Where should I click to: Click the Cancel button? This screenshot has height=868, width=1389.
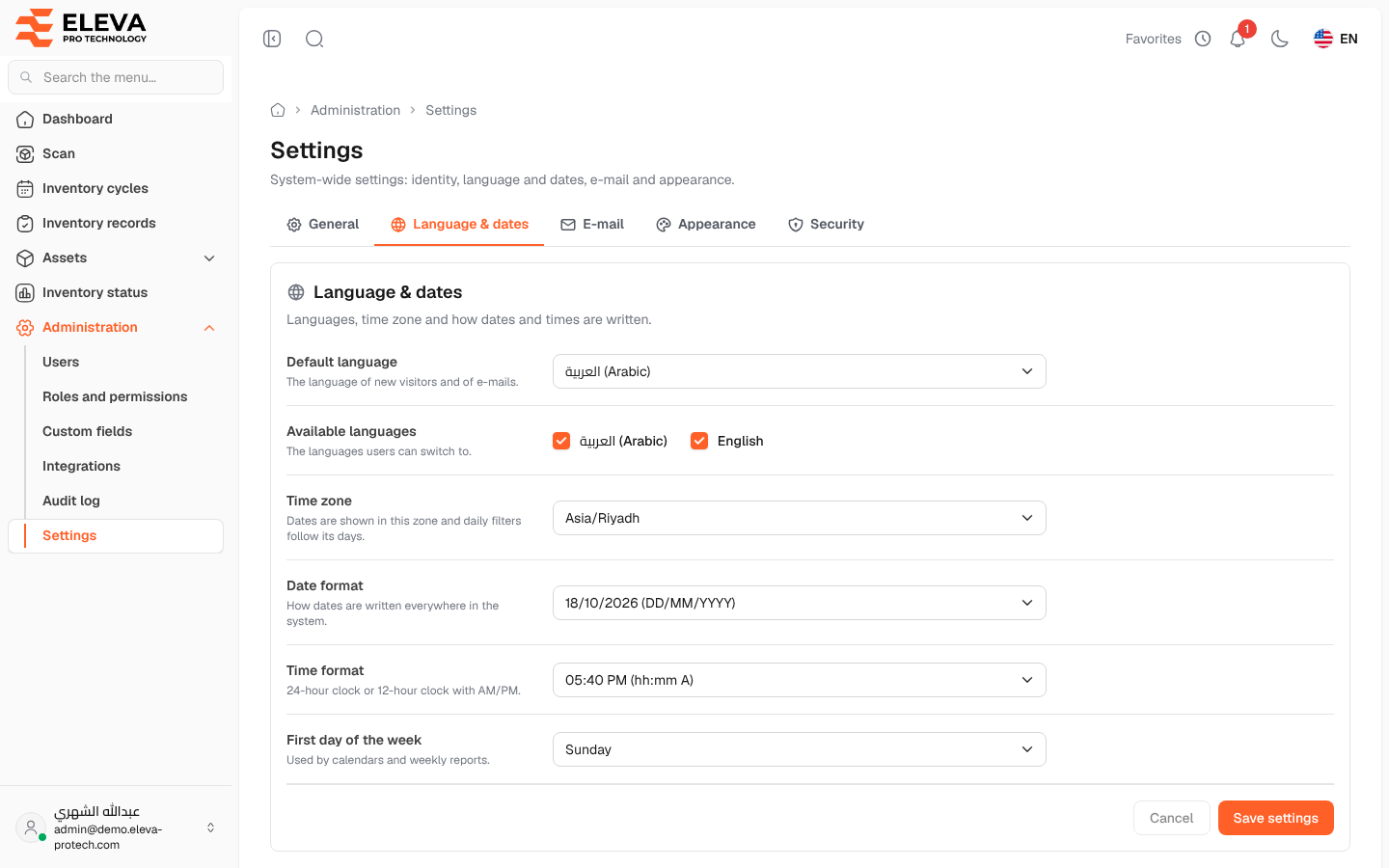1172,818
